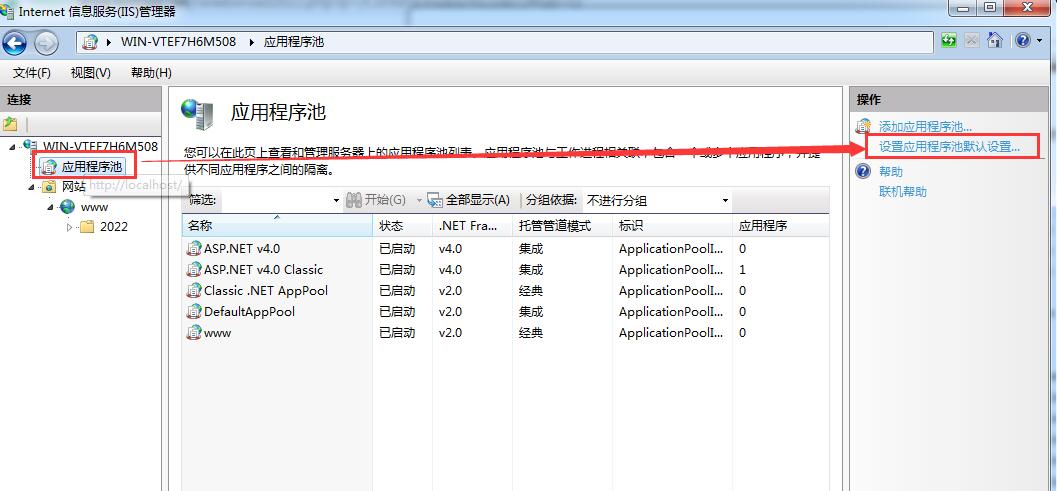Click the ASP.NET v4.0 Classic pool icon
1057x491 pixels.
[194, 270]
